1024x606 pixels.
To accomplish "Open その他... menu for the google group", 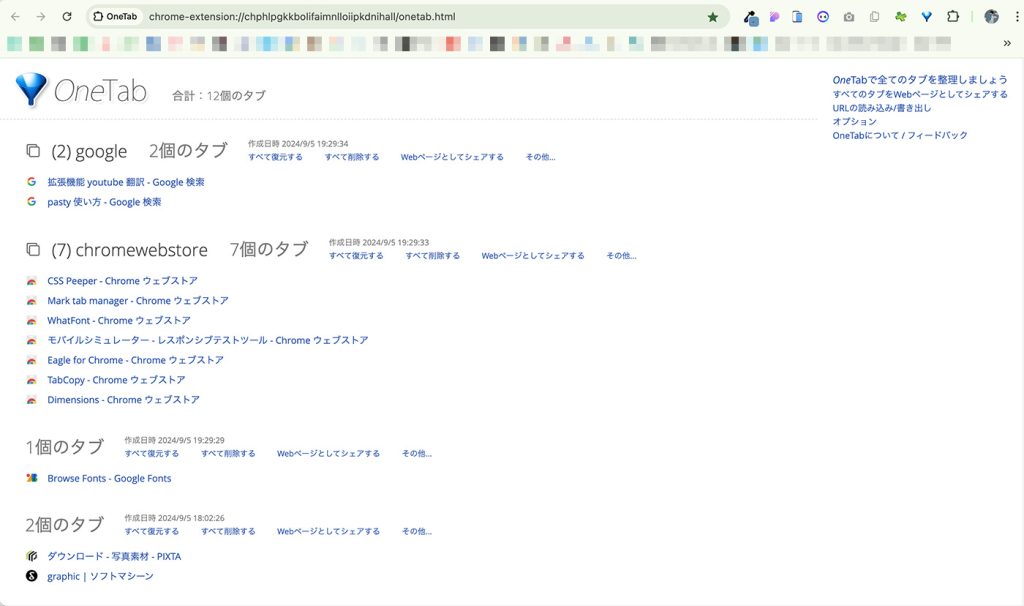I will (541, 157).
